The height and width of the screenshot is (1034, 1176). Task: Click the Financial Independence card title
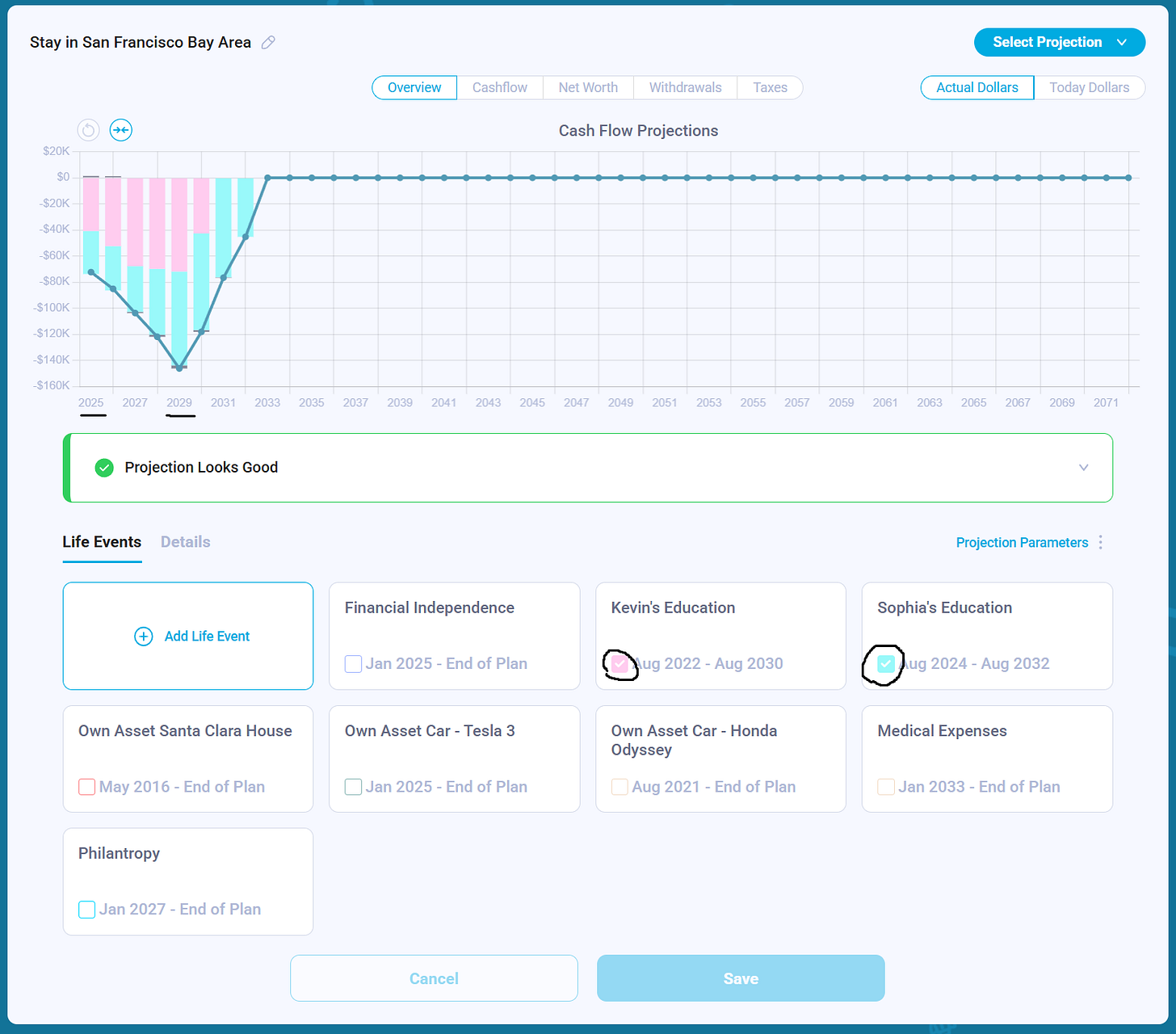click(x=430, y=608)
